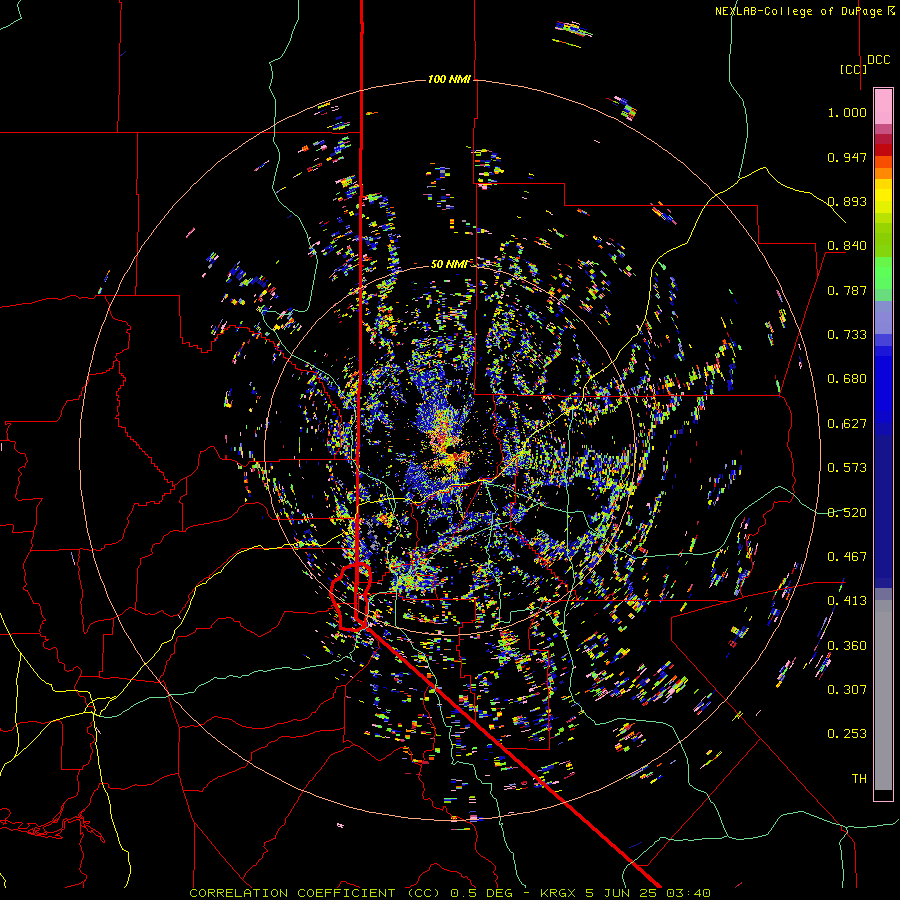Click the 0.360 scale value
Viewport: 900px width, 900px height.
click(847, 646)
